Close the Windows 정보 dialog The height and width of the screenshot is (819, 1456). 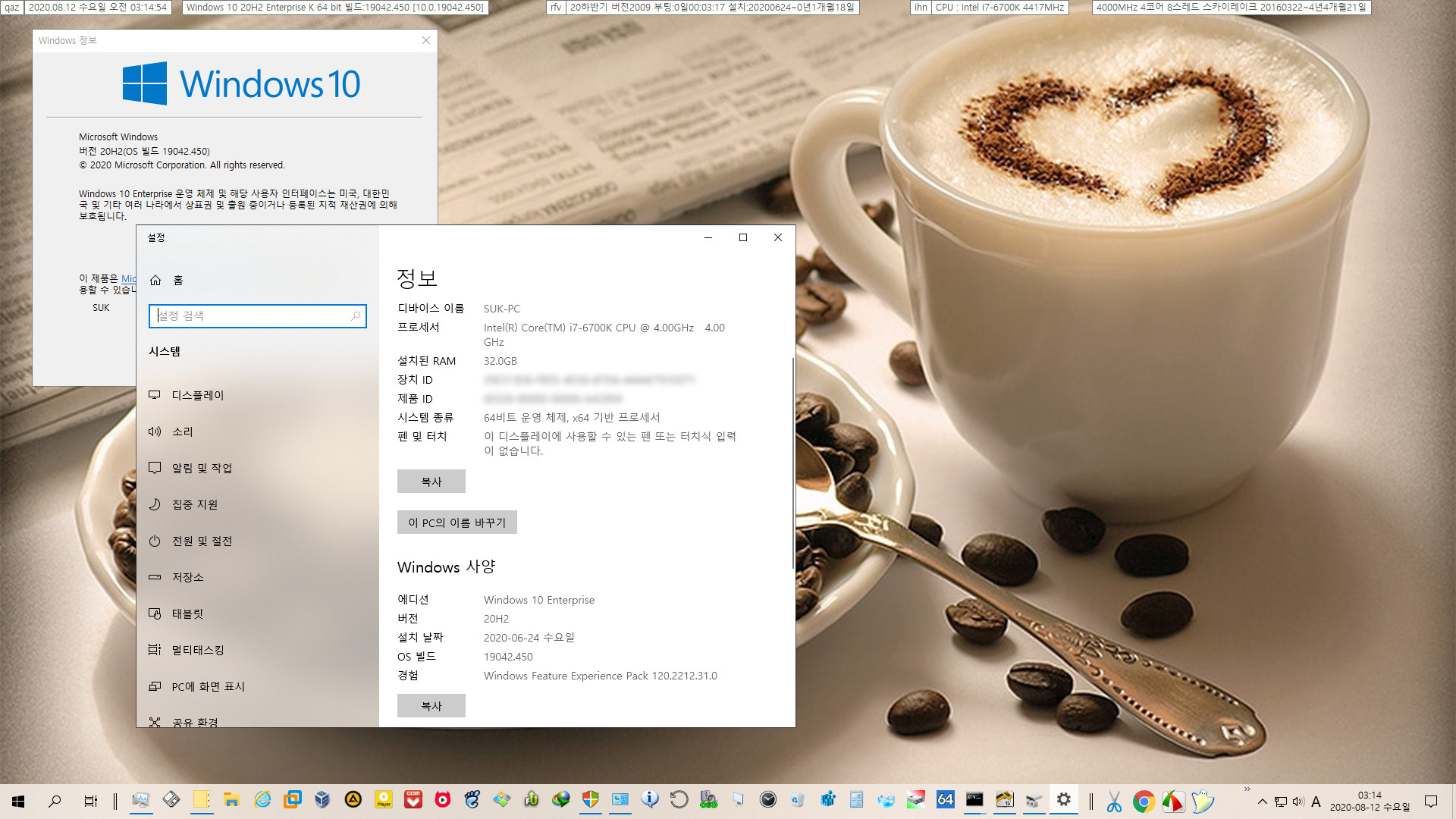pos(426,41)
